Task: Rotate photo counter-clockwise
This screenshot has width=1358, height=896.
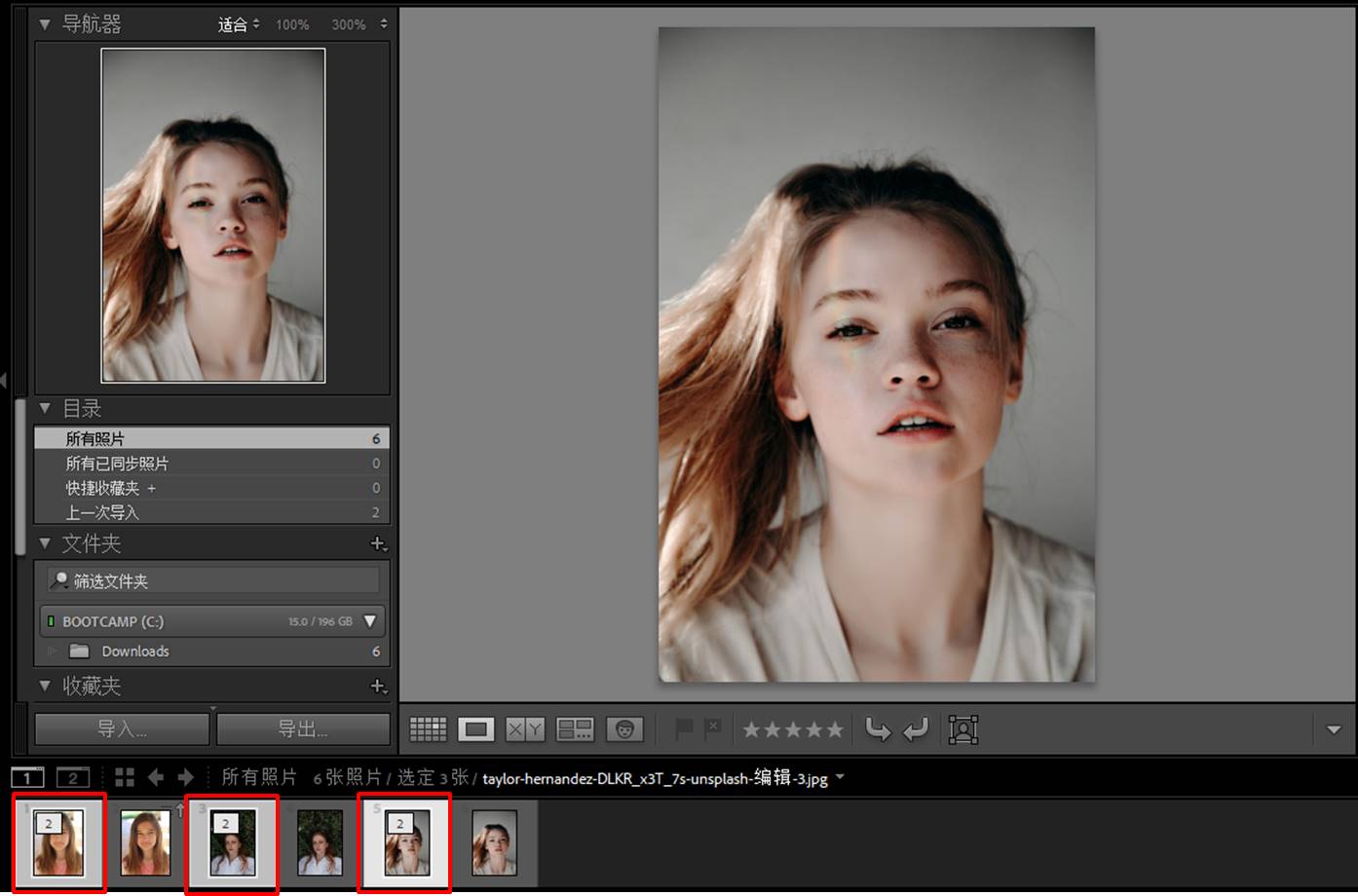Action: (x=878, y=729)
